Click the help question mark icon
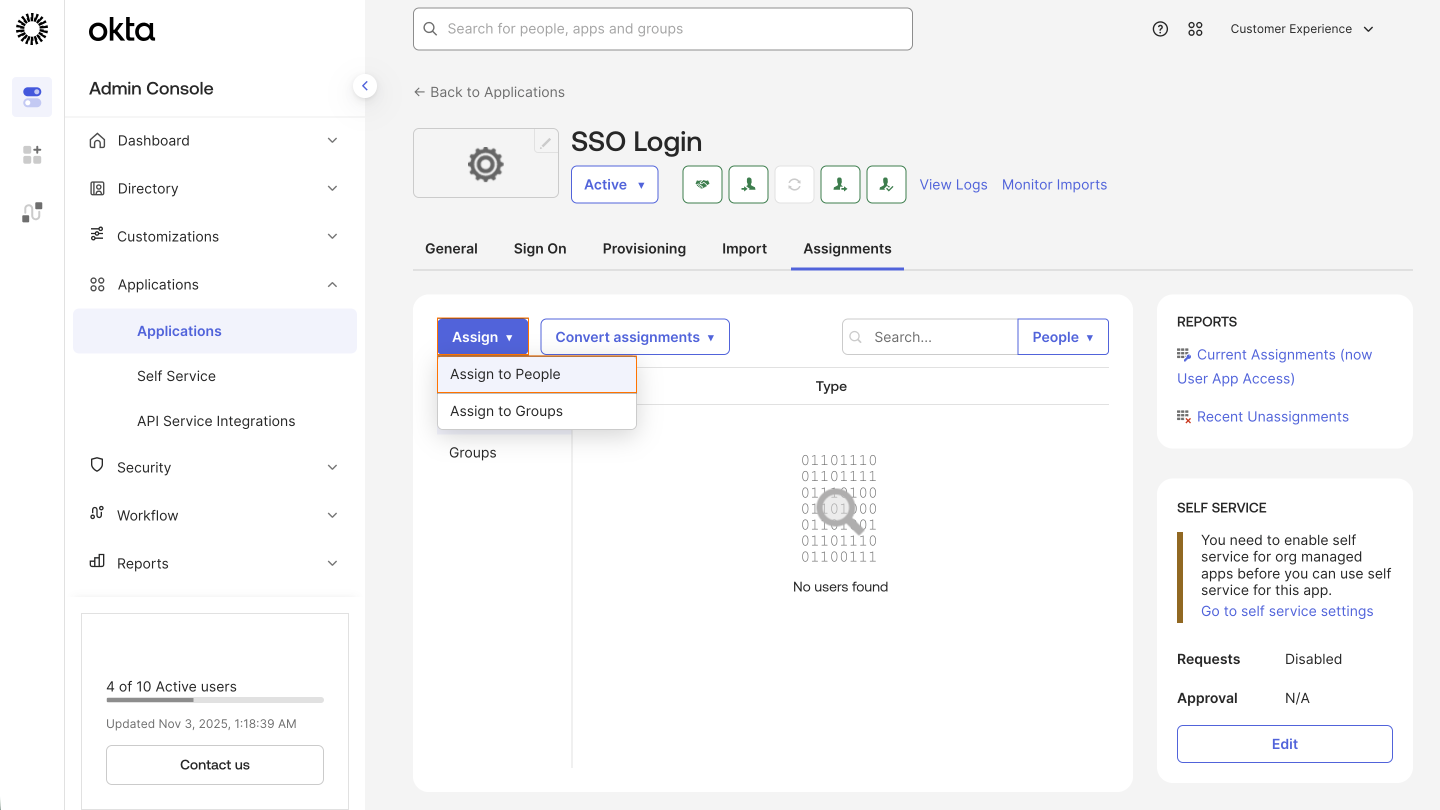The width and height of the screenshot is (1440, 810). 1160,28
